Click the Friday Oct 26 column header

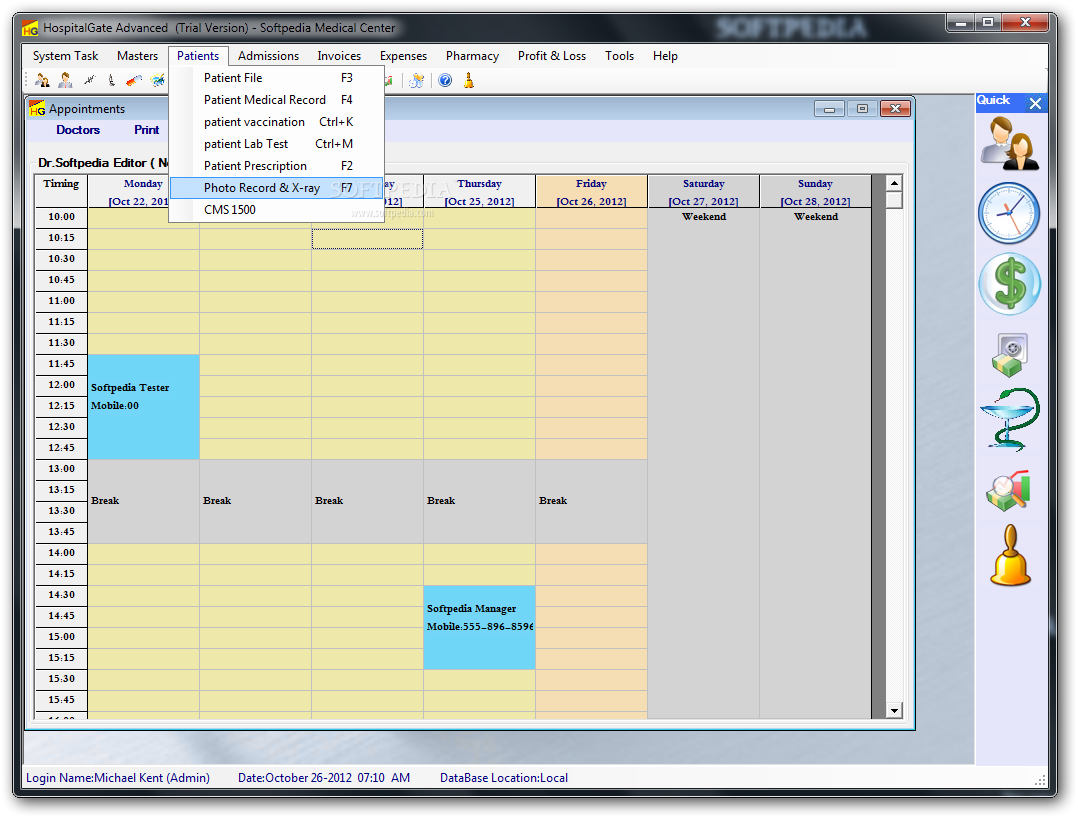click(x=591, y=192)
